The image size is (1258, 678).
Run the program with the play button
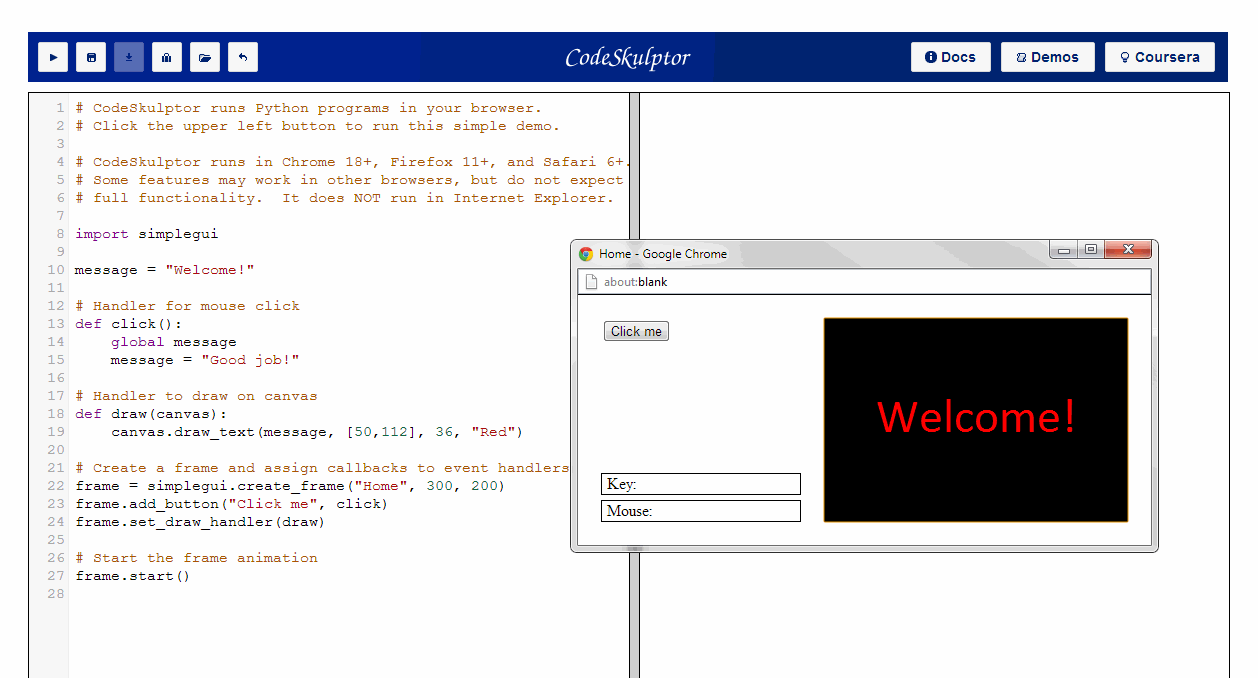[53, 57]
